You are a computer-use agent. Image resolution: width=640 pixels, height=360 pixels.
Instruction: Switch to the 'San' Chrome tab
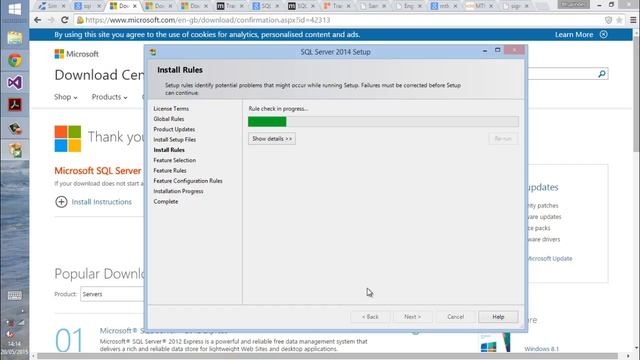[372, 6]
